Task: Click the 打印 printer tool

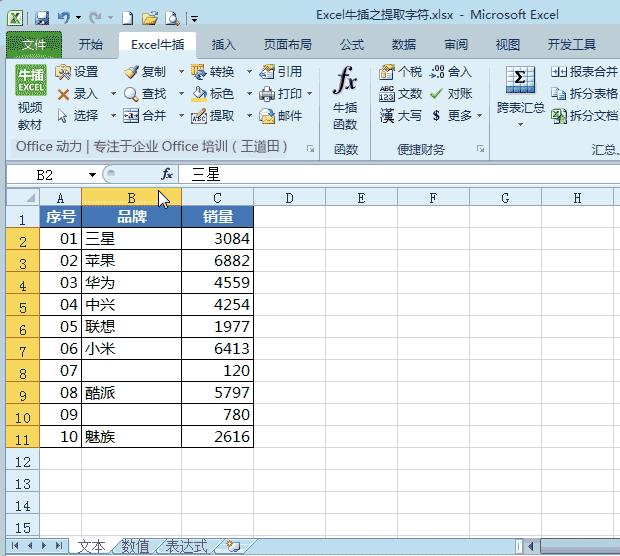Action: (x=281, y=94)
